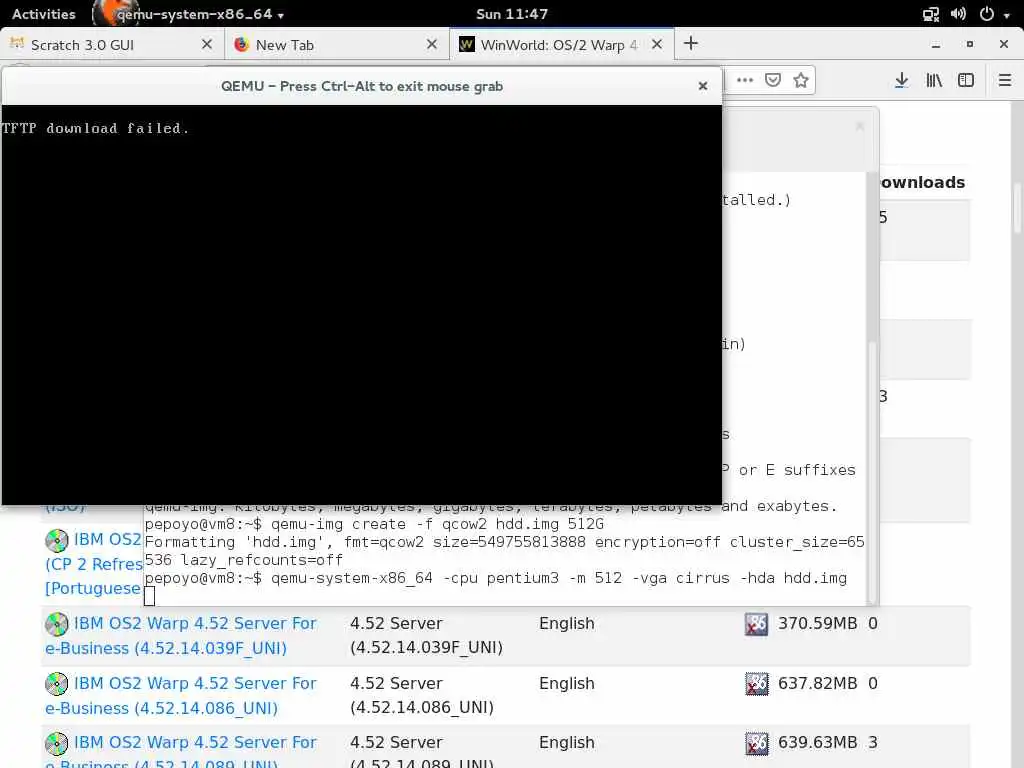This screenshot has width=1024, height=768.
Task: Click the power icon in top bar
Action: [x=987, y=14]
